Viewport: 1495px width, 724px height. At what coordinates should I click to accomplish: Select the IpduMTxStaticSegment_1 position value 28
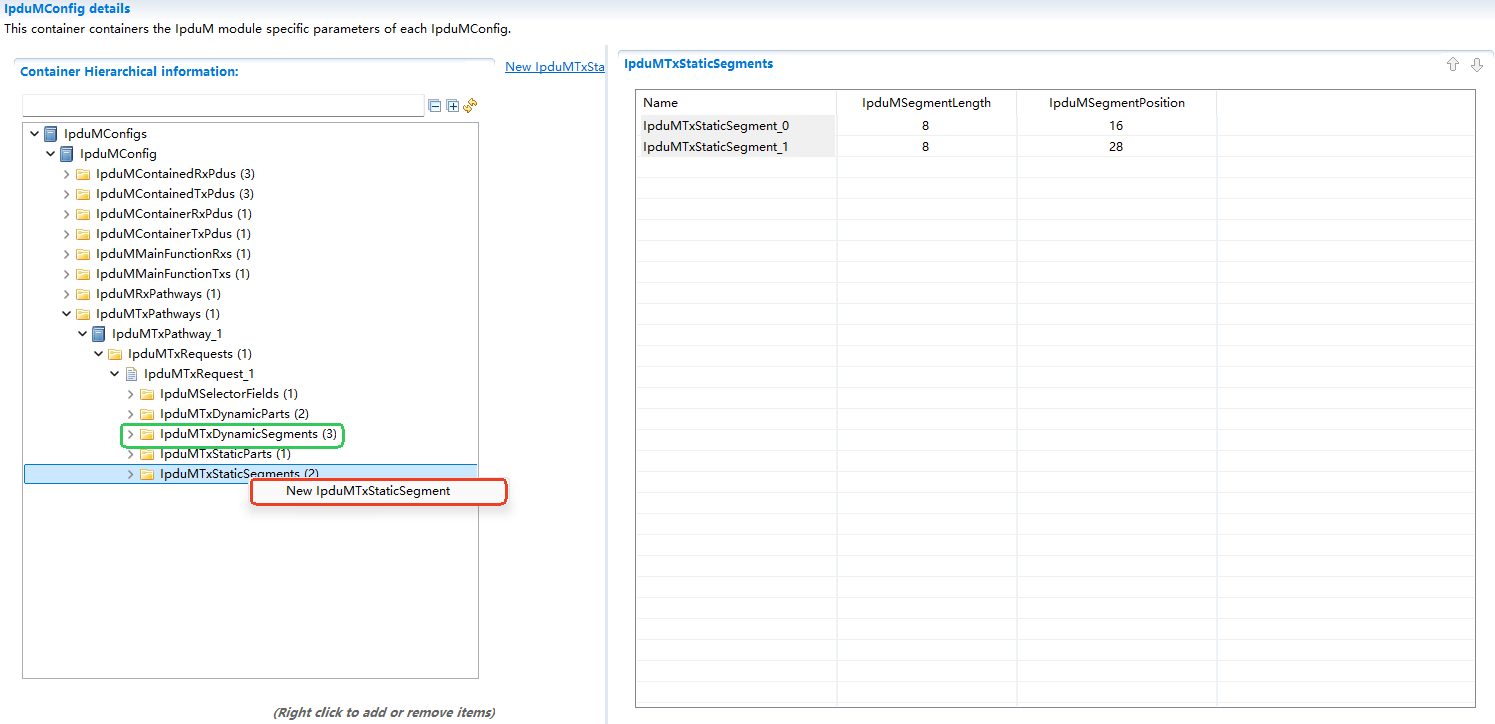pos(1116,147)
